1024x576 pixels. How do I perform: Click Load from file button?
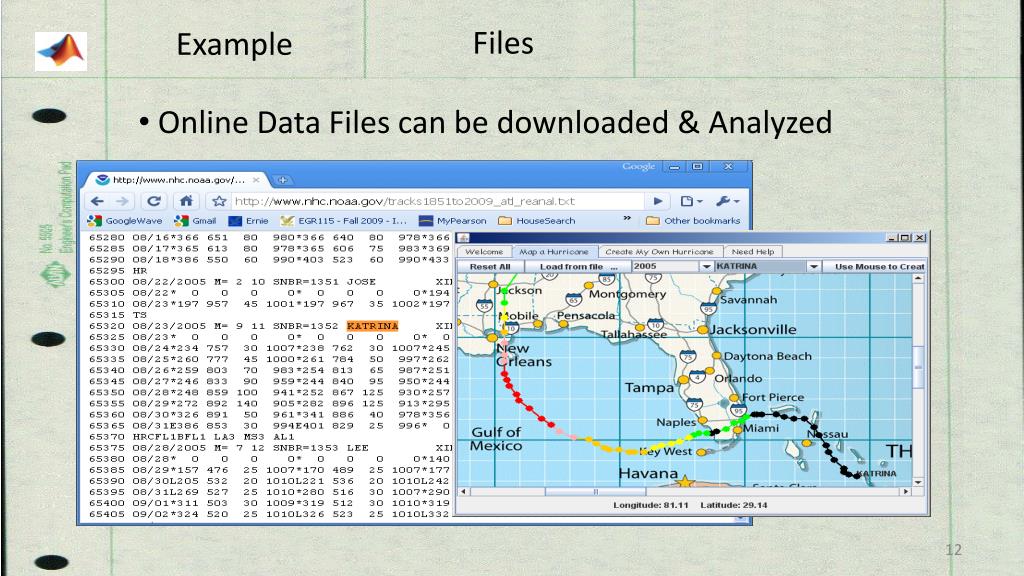click(x=578, y=266)
